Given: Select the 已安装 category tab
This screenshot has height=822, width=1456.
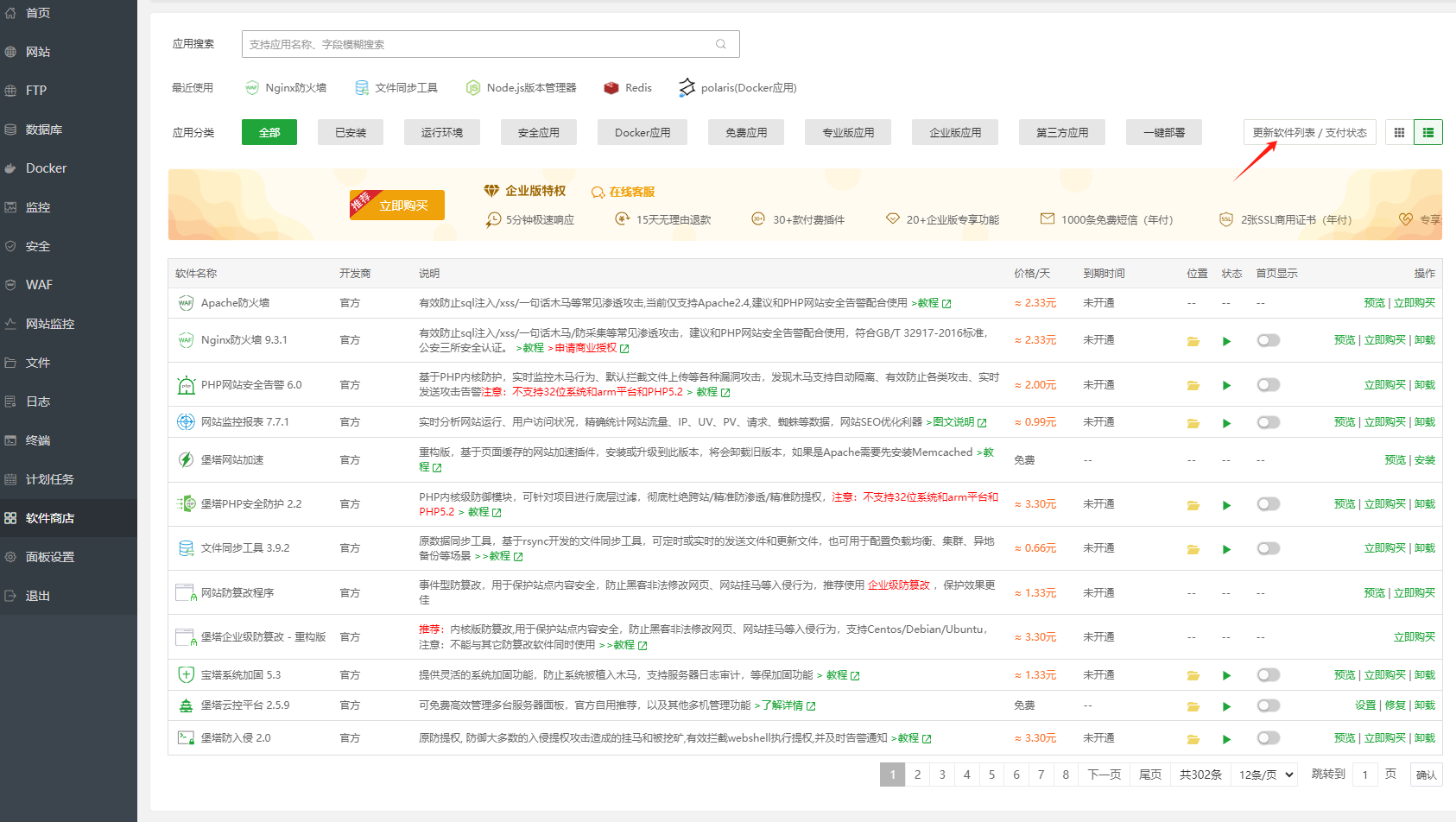Looking at the screenshot, I should (351, 132).
